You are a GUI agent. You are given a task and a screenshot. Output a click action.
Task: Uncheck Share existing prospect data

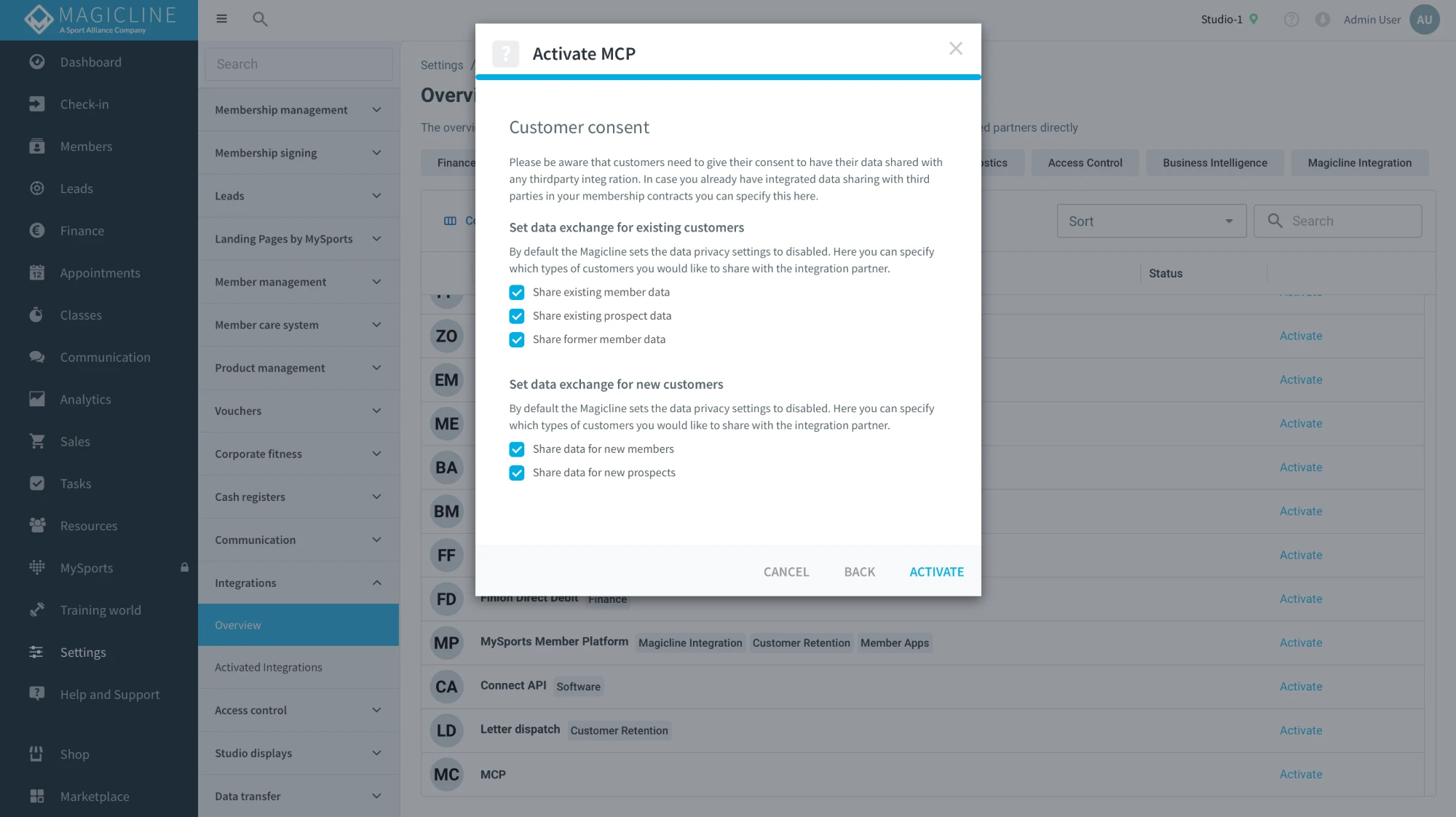(x=517, y=316)
